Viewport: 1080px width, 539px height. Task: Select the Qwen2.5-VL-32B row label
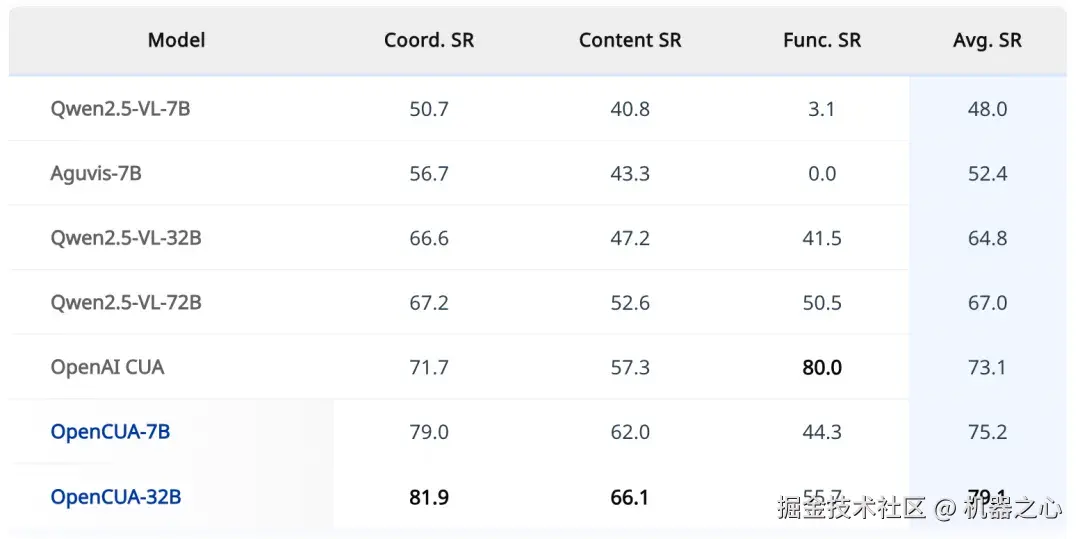pyautogui.click(x=126, y=238)
